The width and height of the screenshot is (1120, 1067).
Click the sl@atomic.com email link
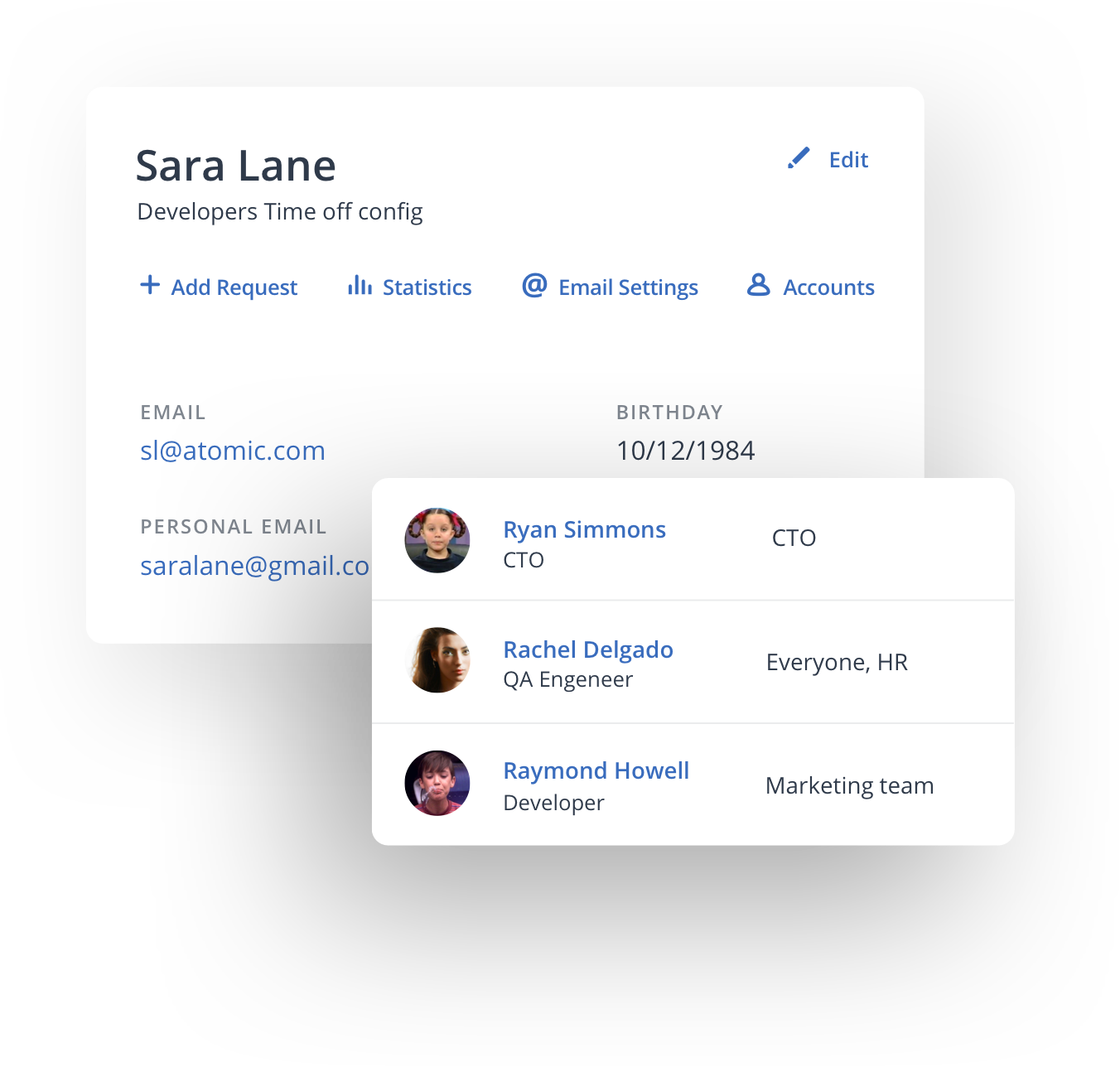tap(233, 451)
